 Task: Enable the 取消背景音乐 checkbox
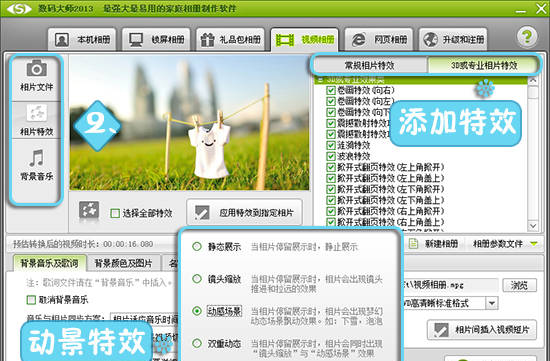tap(31, 300)
